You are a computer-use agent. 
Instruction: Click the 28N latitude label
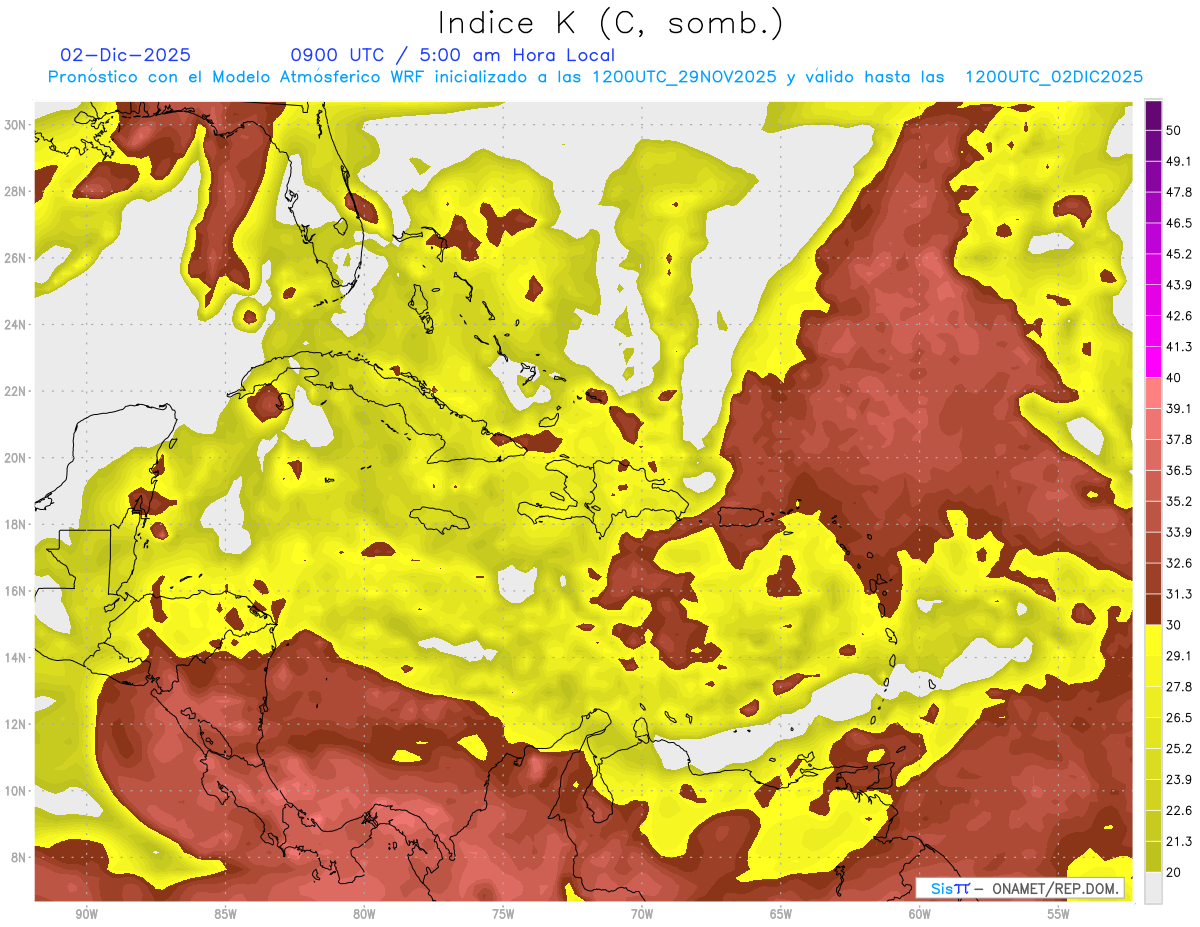pyautogui.click(x=15, y=191)
